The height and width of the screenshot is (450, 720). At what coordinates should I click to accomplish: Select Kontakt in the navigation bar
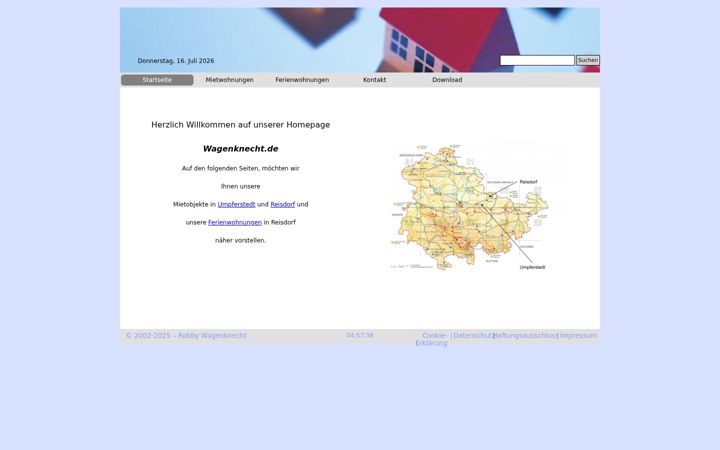pyautogui.click(x=375, y=80)
